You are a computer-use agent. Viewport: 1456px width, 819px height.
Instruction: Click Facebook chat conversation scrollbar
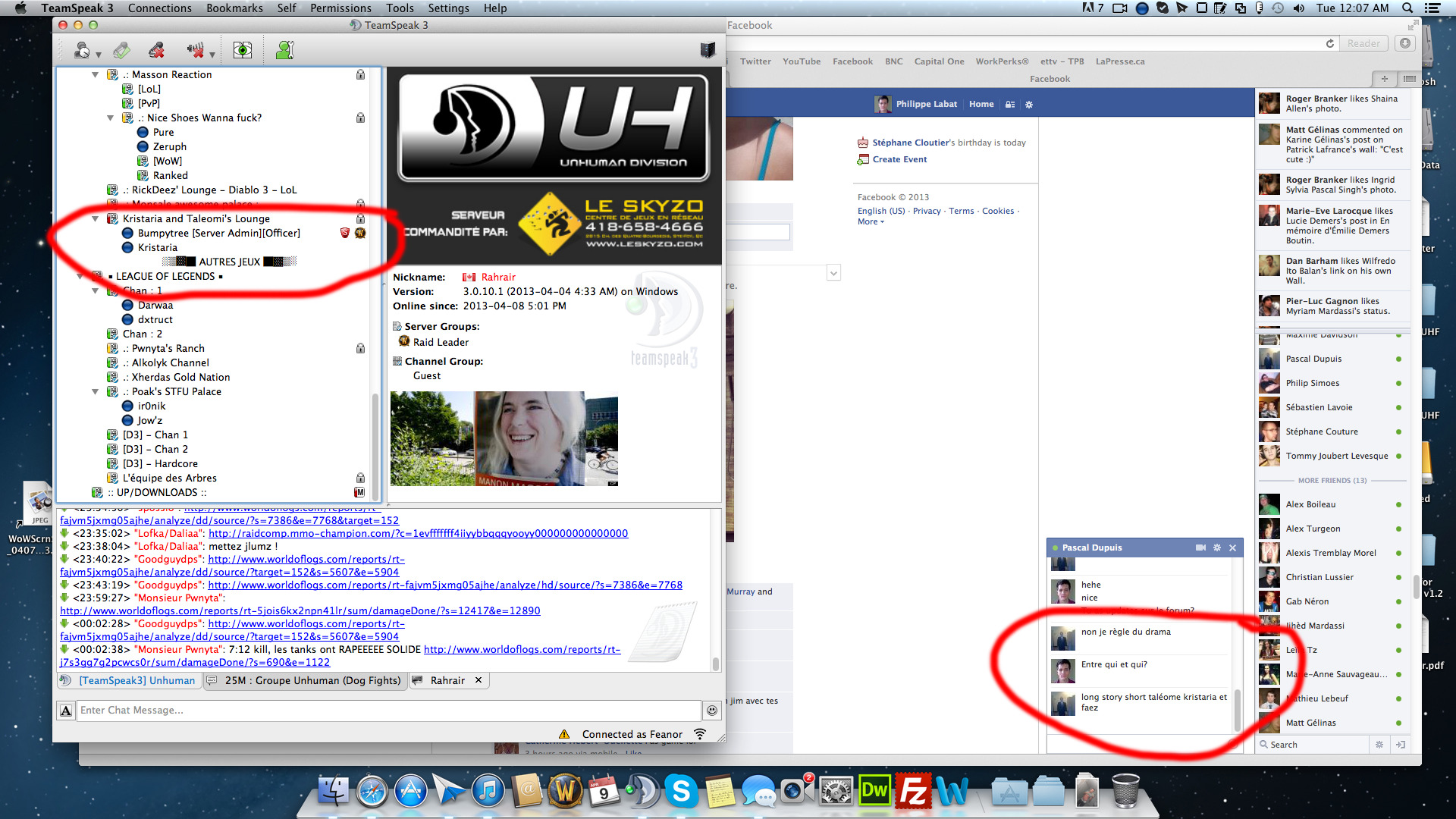coord(1237,709)
